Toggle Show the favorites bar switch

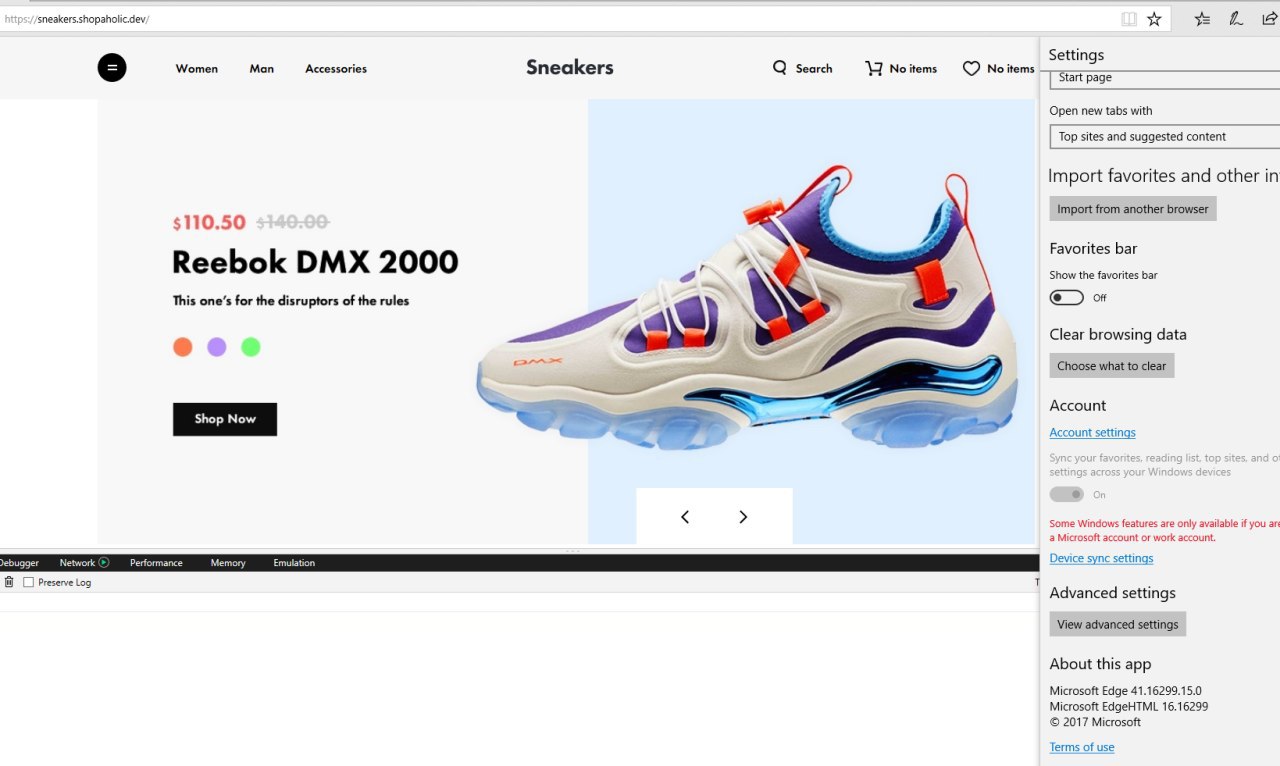coord(1066,297)
